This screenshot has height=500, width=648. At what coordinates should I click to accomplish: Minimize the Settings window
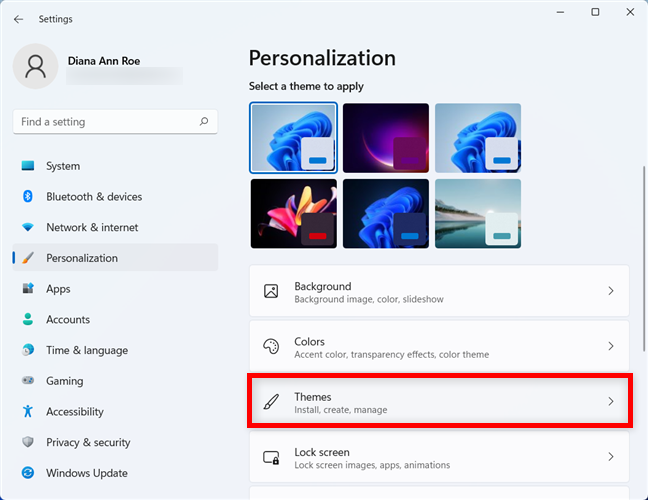click(x=560, y=12)
